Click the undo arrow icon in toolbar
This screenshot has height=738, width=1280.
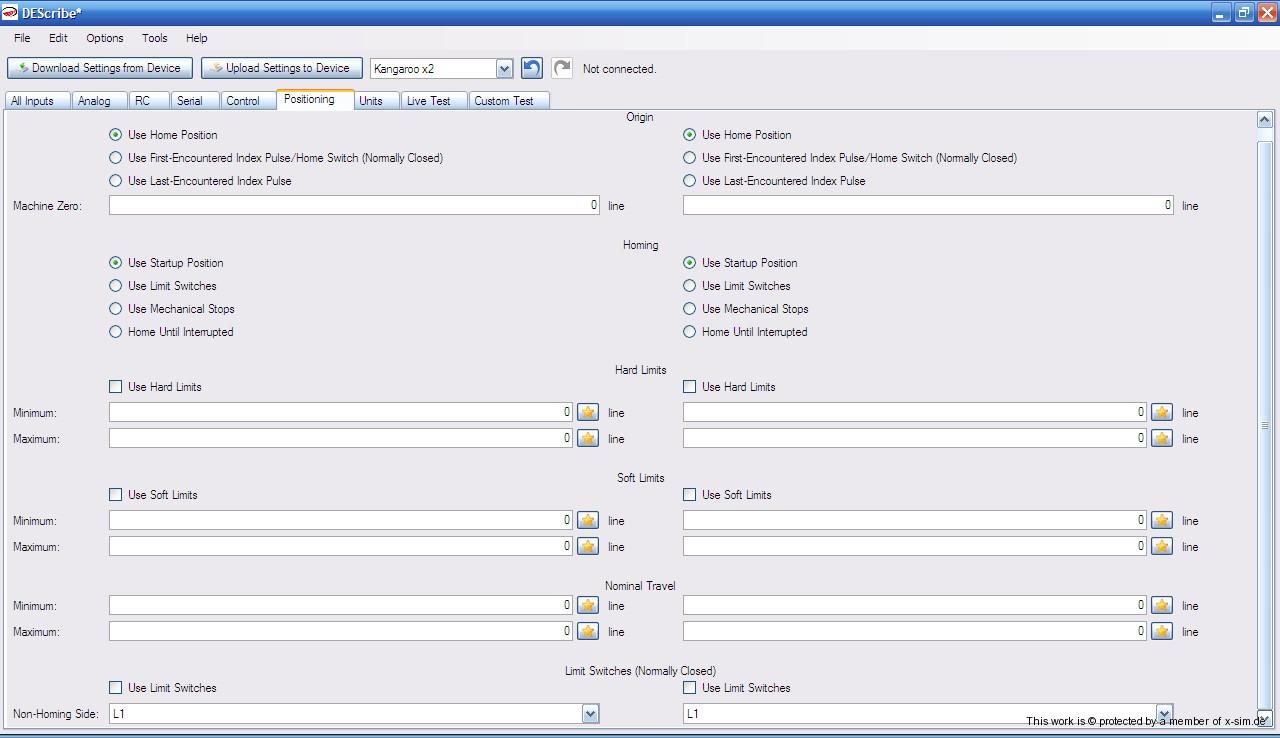pyautogui.click(x=532, y=68)
